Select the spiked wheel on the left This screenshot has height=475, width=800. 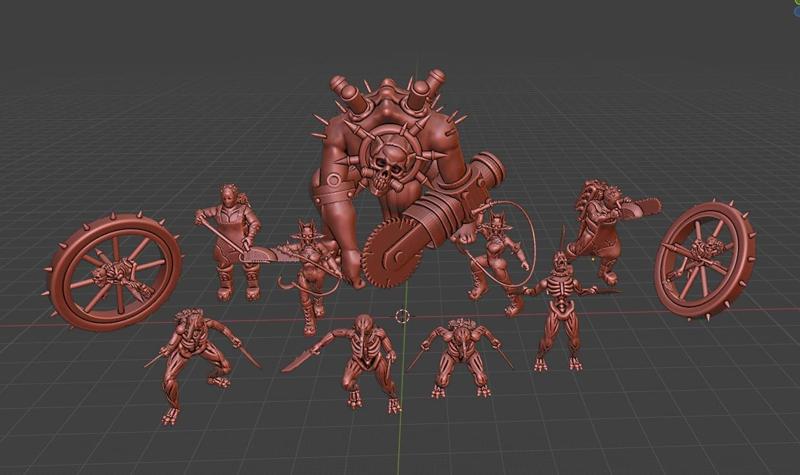point(114,272)
